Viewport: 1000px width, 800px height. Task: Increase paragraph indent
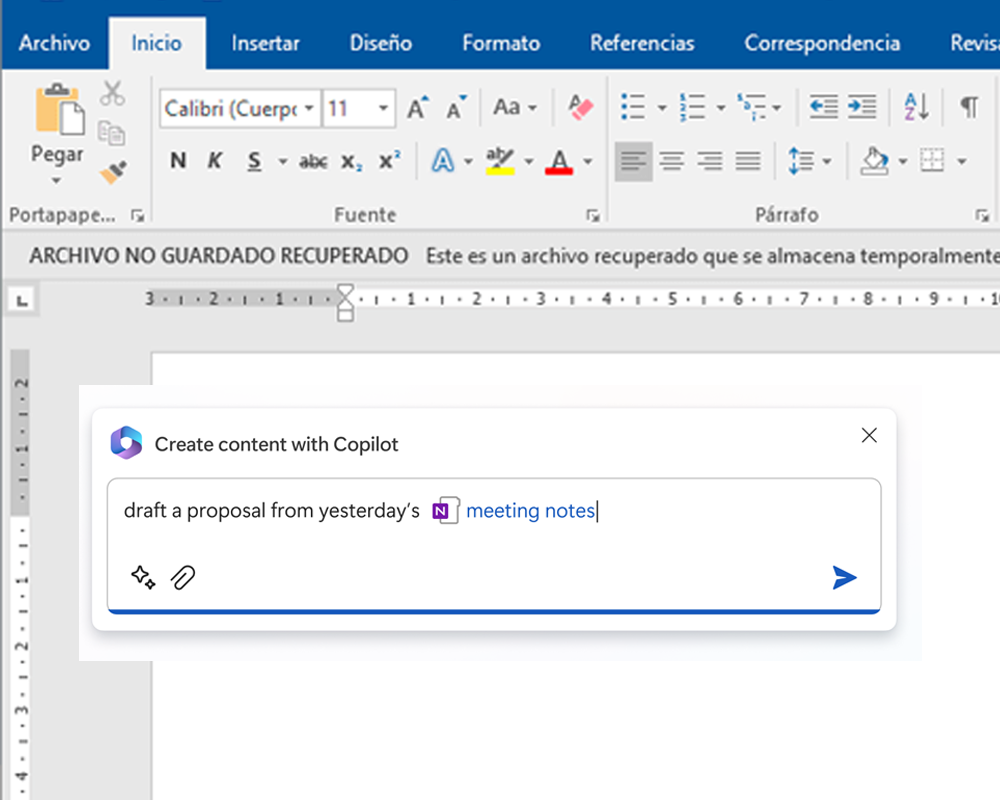(862, 107)
